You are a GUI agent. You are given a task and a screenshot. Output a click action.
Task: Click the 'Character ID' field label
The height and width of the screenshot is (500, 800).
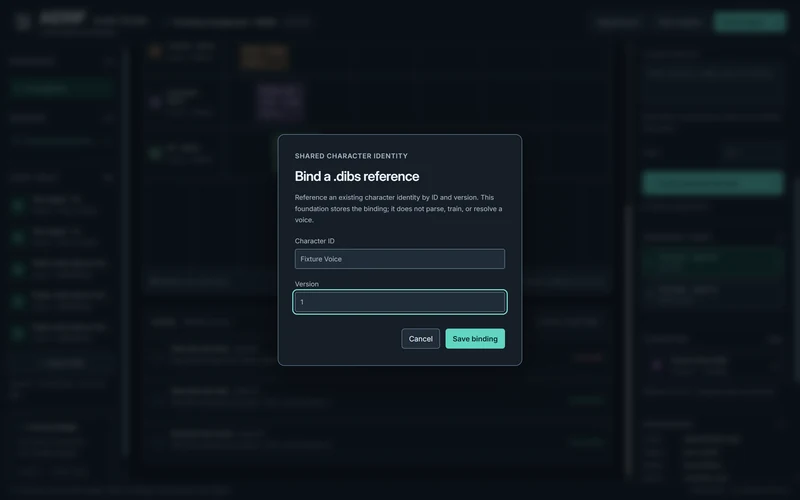coord(315,241)
